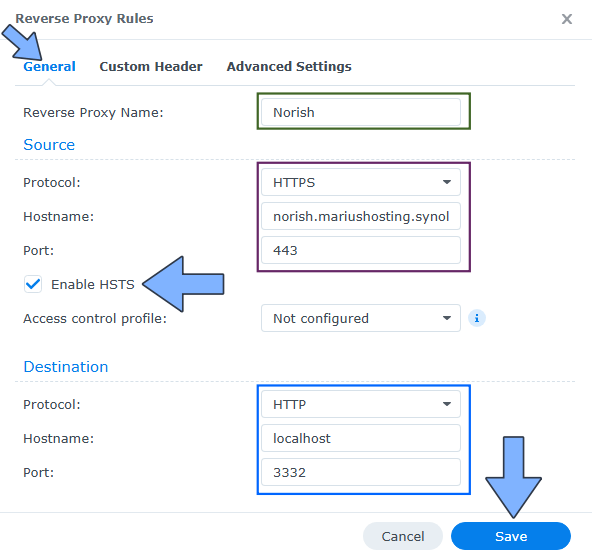The width and height of the screenshot is (592, 556).
Task: Click the Reverse Proxy Name field containing Norish
Action: point(361,112)
